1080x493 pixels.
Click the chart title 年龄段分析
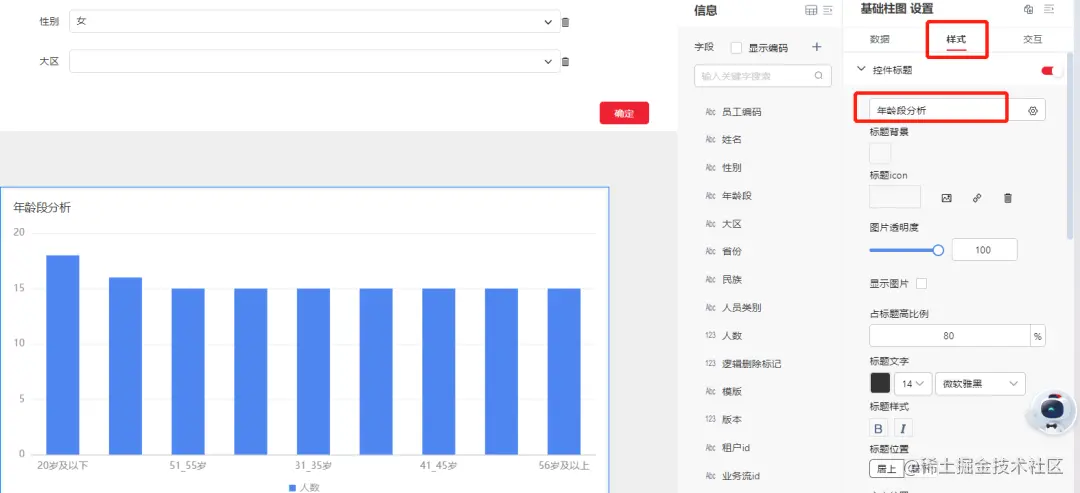[42, 207]
